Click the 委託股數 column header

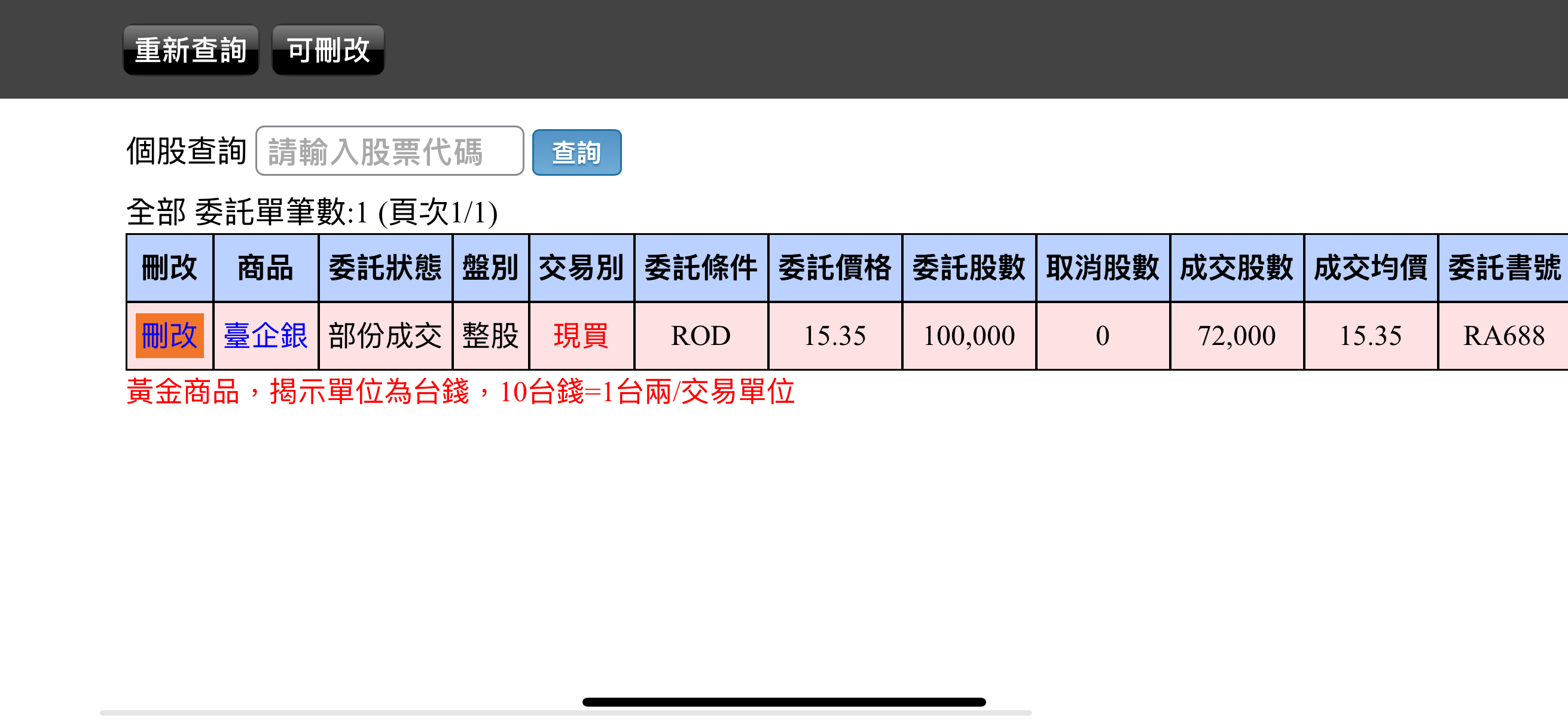point(968,268)
